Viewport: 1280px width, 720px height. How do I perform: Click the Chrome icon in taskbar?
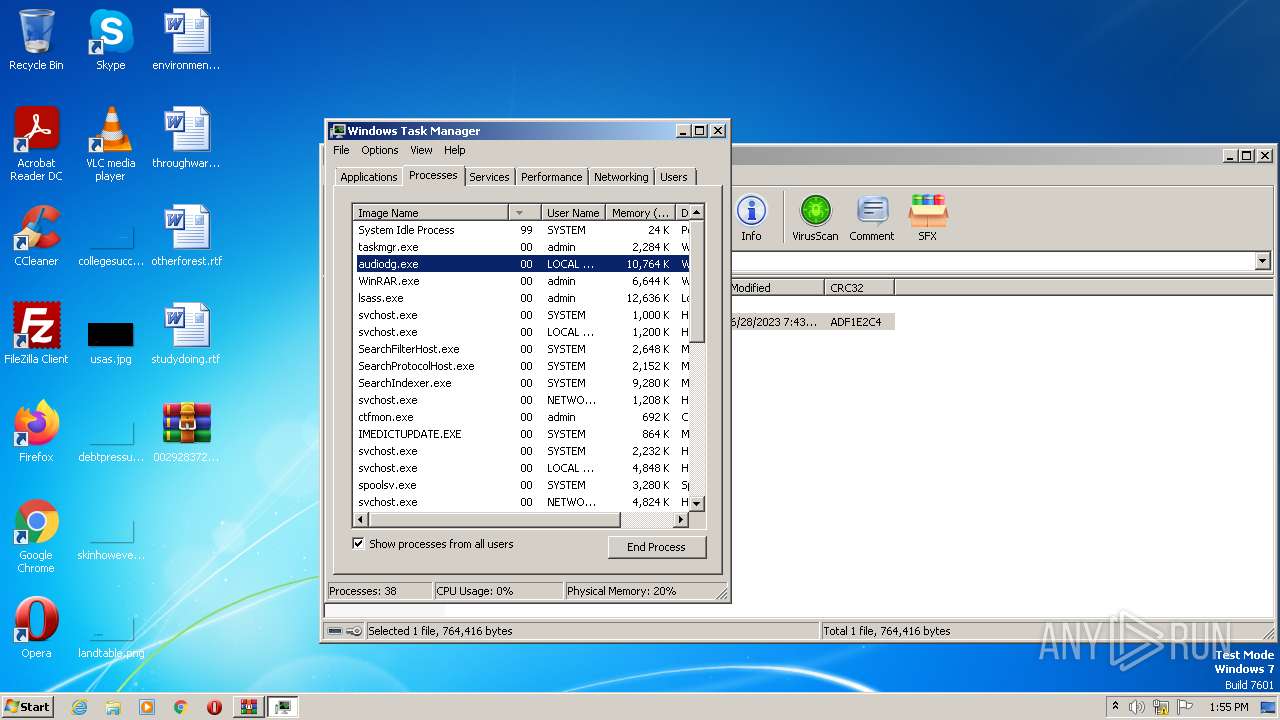pos(181,707)
